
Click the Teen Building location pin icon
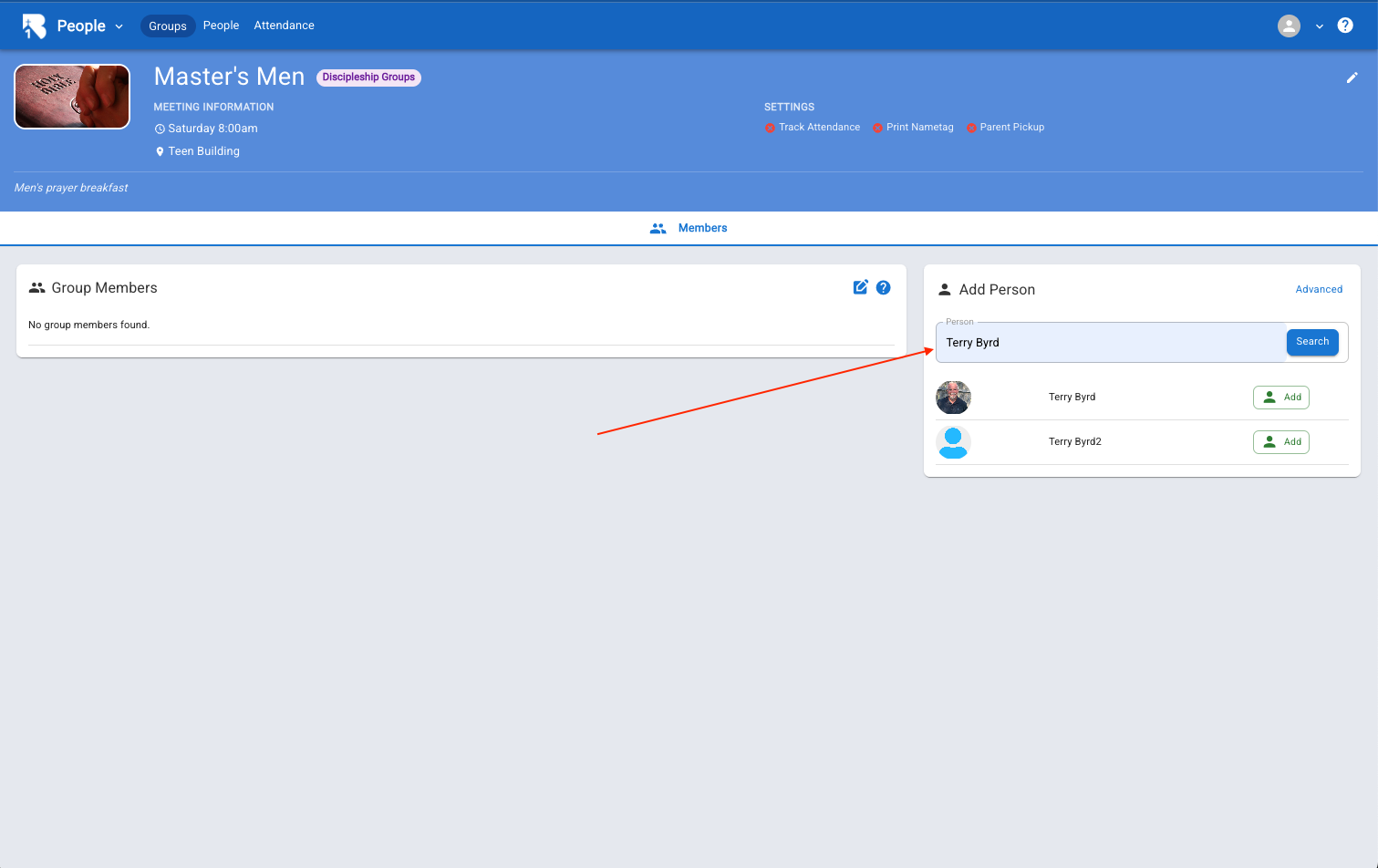point(160,152)
